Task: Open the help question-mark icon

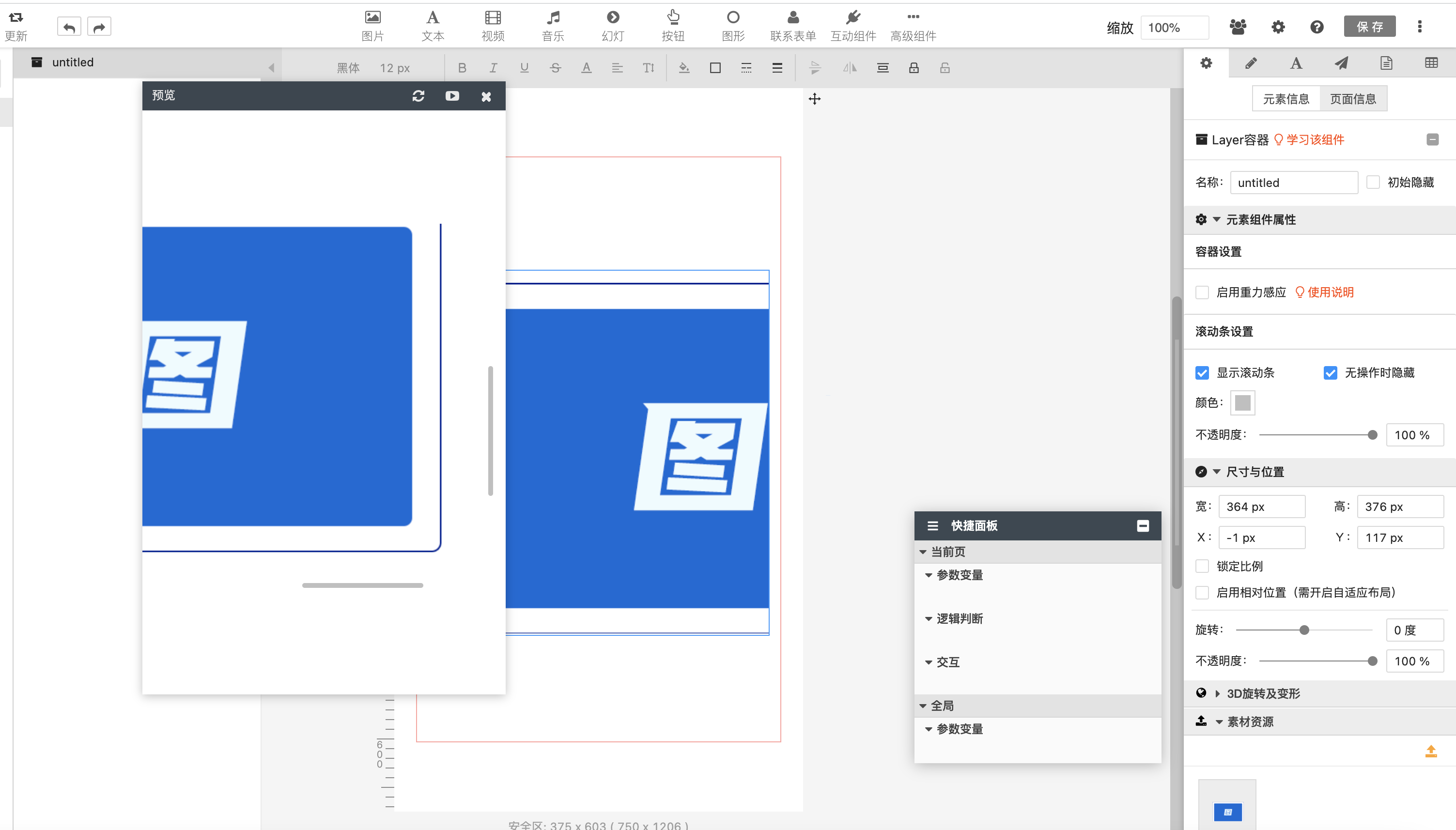Action: (x=1317, y=27)
